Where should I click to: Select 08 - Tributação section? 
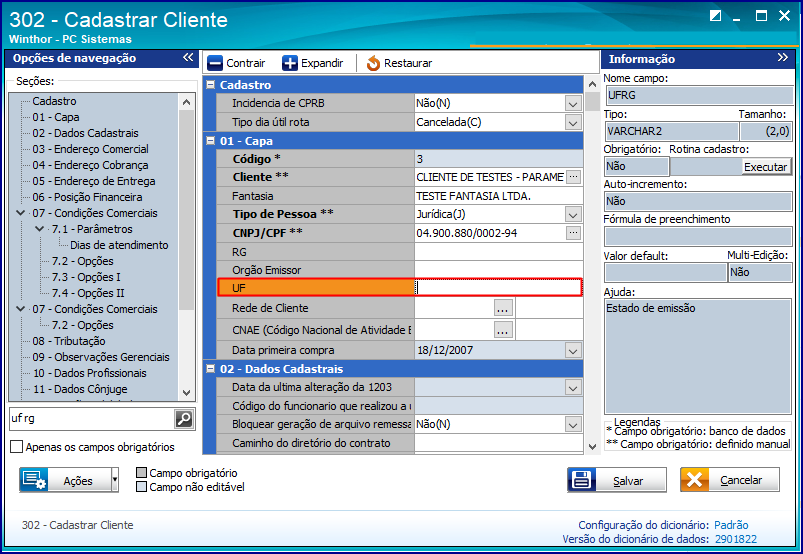[69, 341]
